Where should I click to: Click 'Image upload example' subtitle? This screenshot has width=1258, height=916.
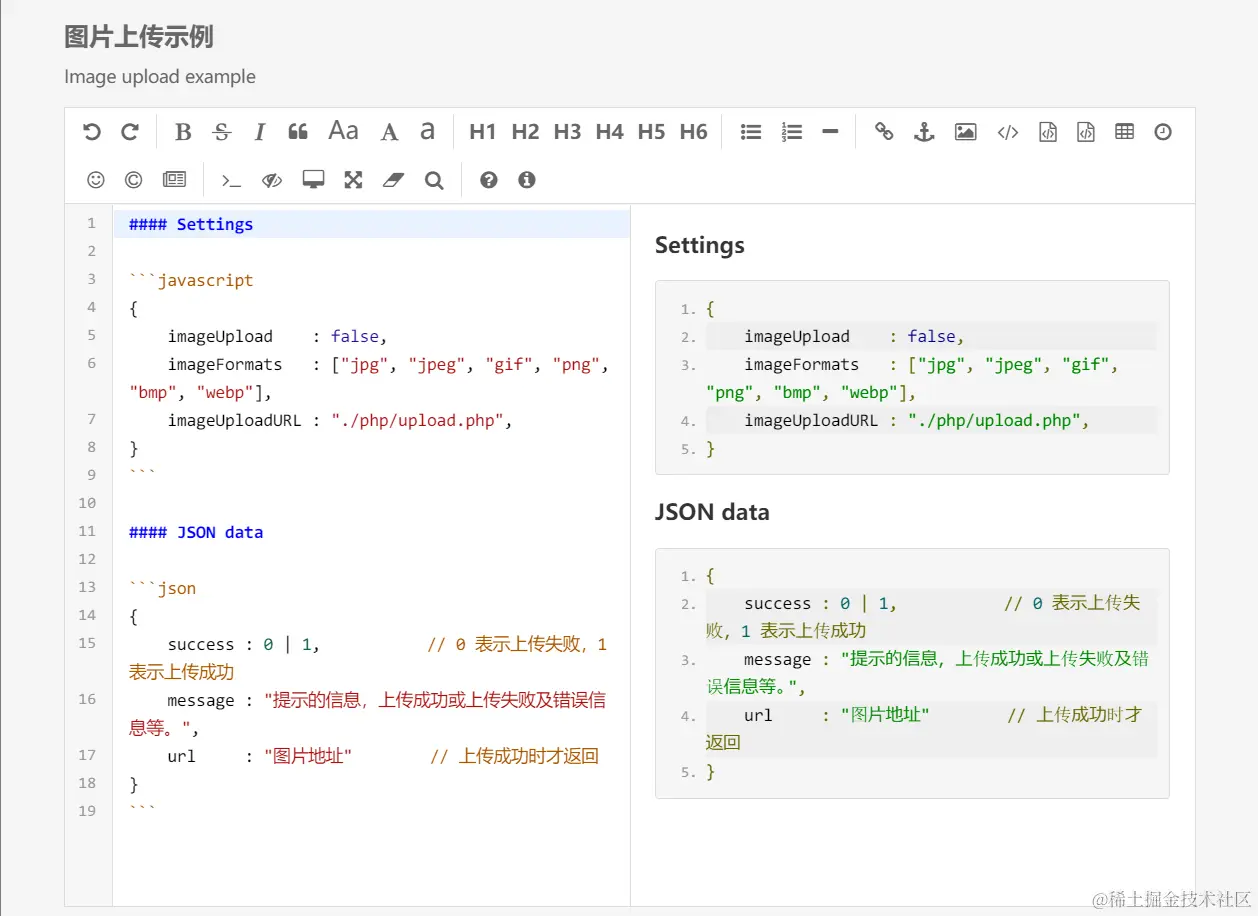160,76
